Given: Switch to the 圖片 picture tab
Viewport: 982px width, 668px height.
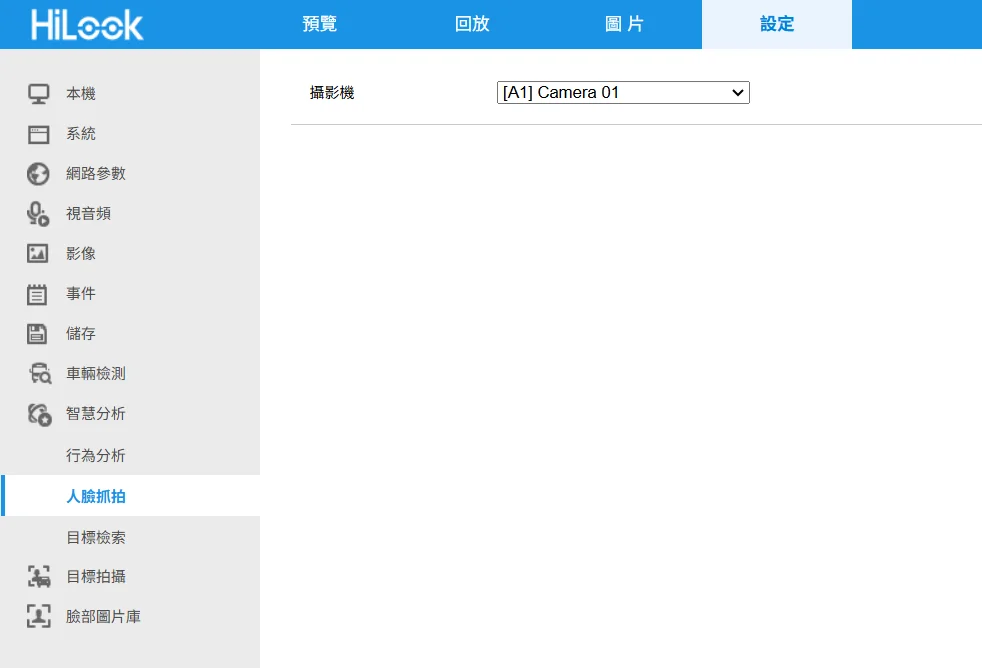Looking at the screenshot, I should coord(624,24).
